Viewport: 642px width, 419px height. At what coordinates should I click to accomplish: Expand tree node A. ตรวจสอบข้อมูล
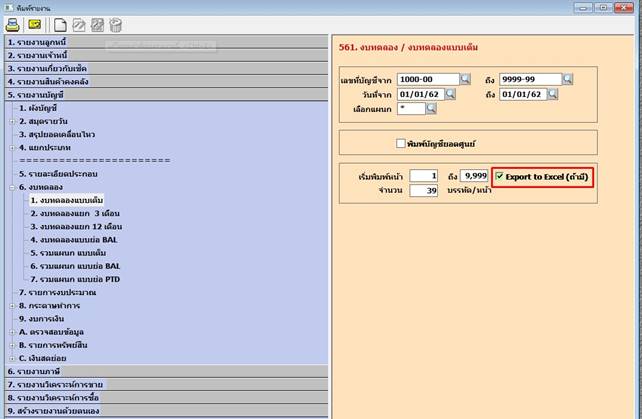pos(12,332)
